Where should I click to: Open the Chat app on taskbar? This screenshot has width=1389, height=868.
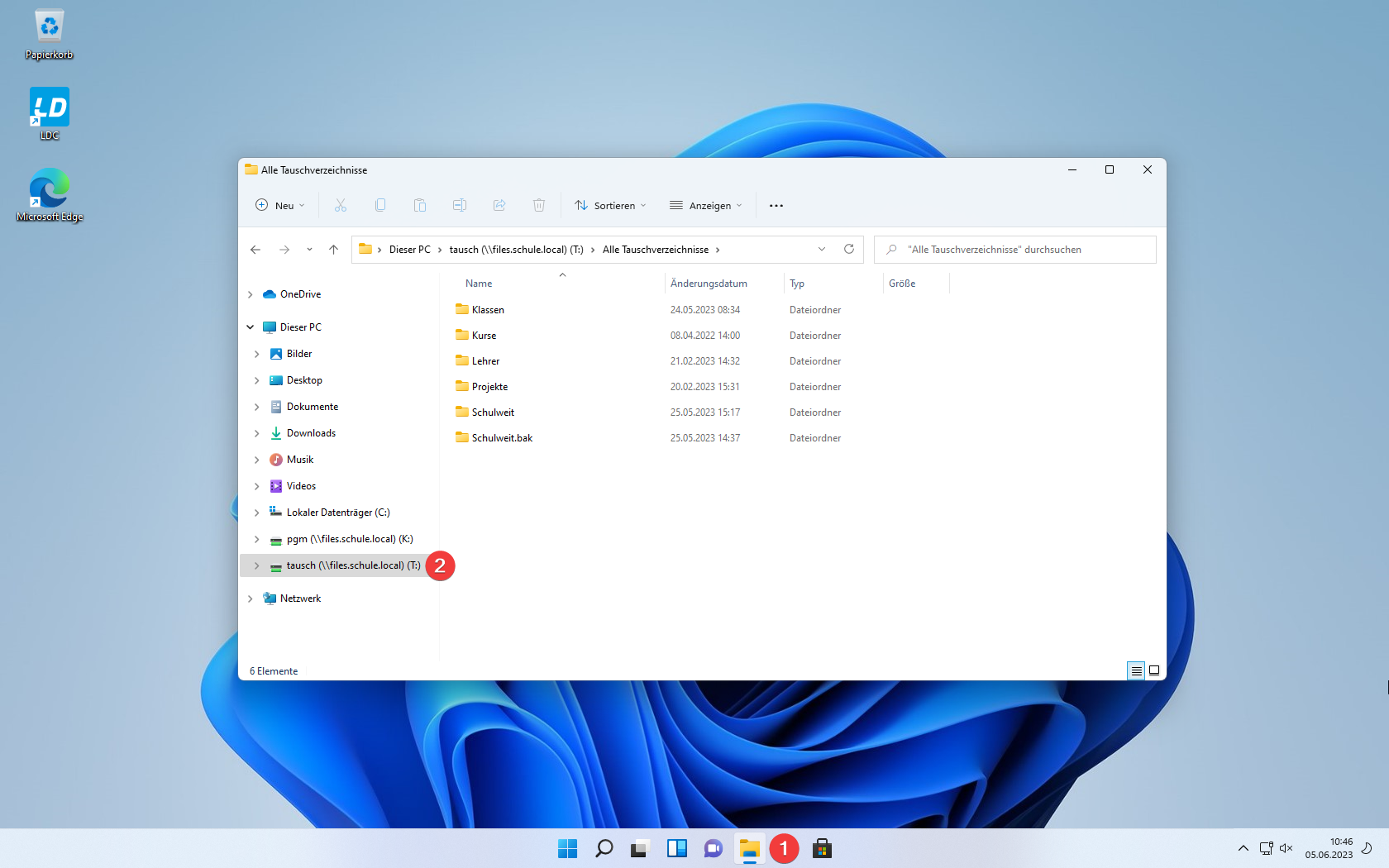pos(713,848)
